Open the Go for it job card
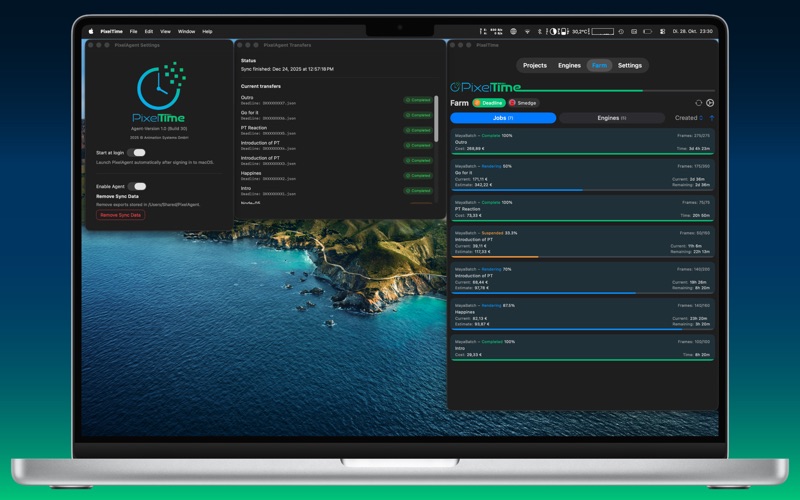800x500 pixels. click(582, 176)
